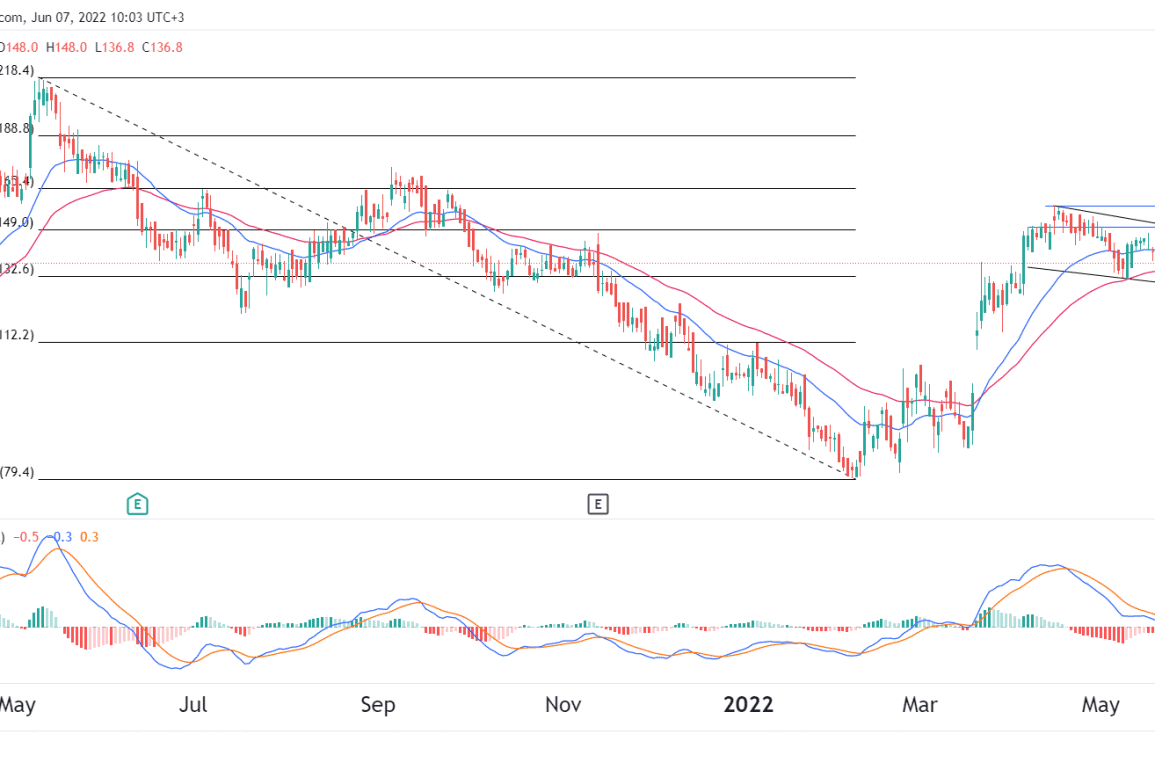Click the (79.4) Fibonacci level label
Viewport: 1155px width, 770px height.
pos(16,472)
